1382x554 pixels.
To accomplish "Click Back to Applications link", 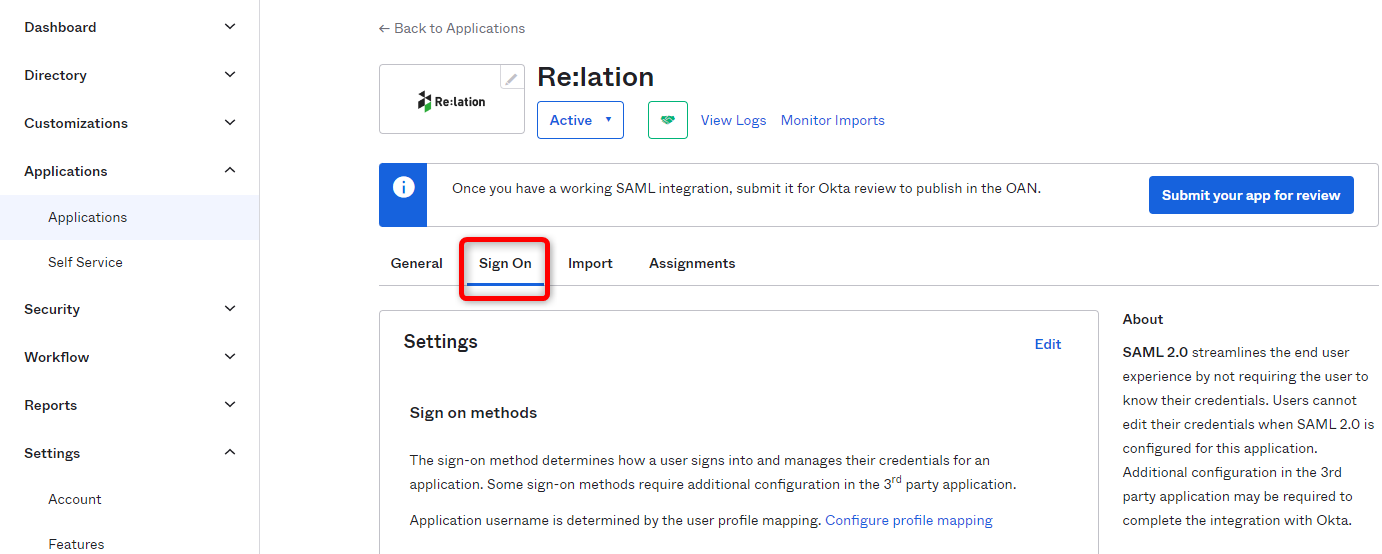I will 452,28.
